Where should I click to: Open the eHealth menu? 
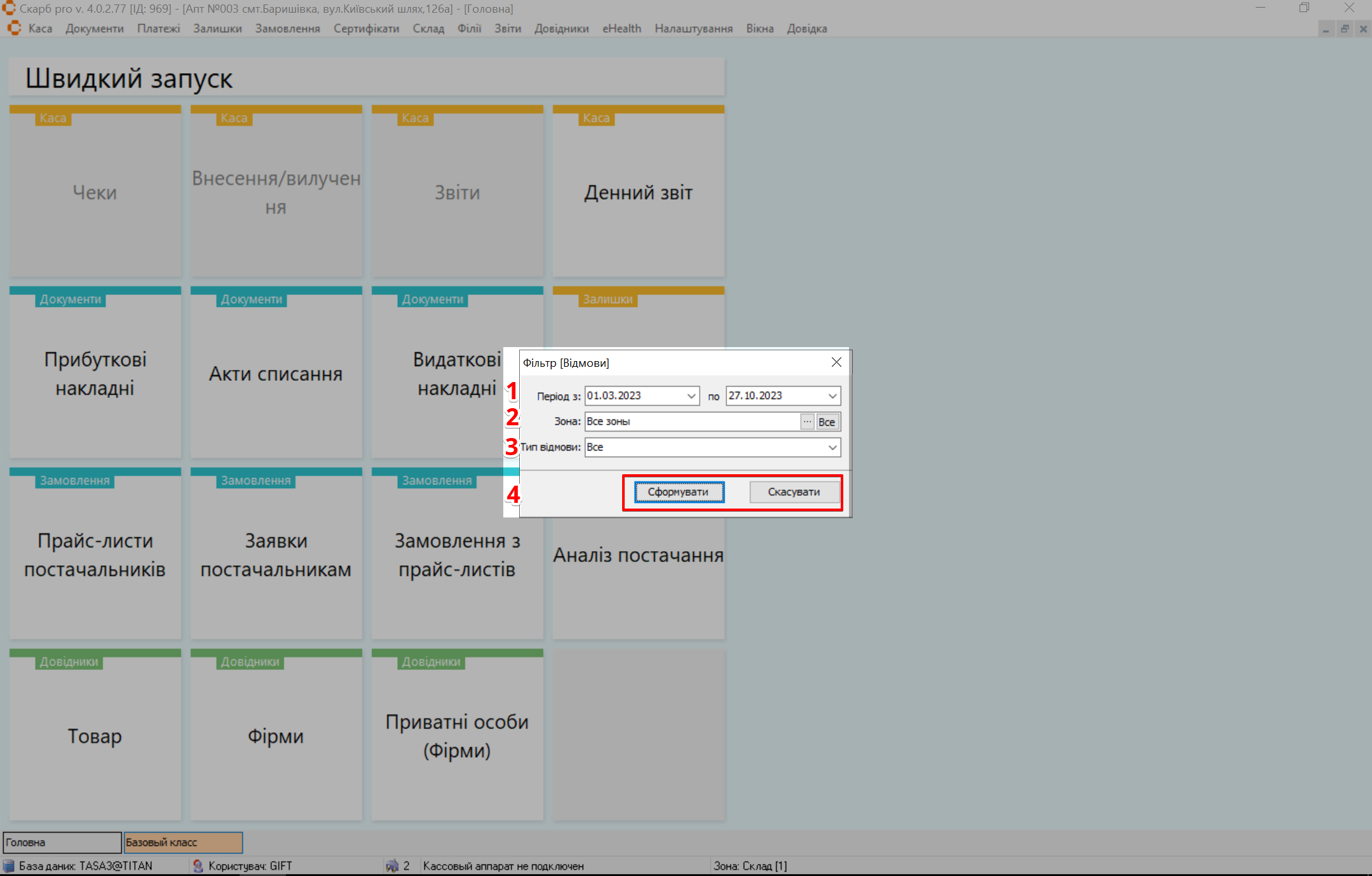(x=621, y=29)
